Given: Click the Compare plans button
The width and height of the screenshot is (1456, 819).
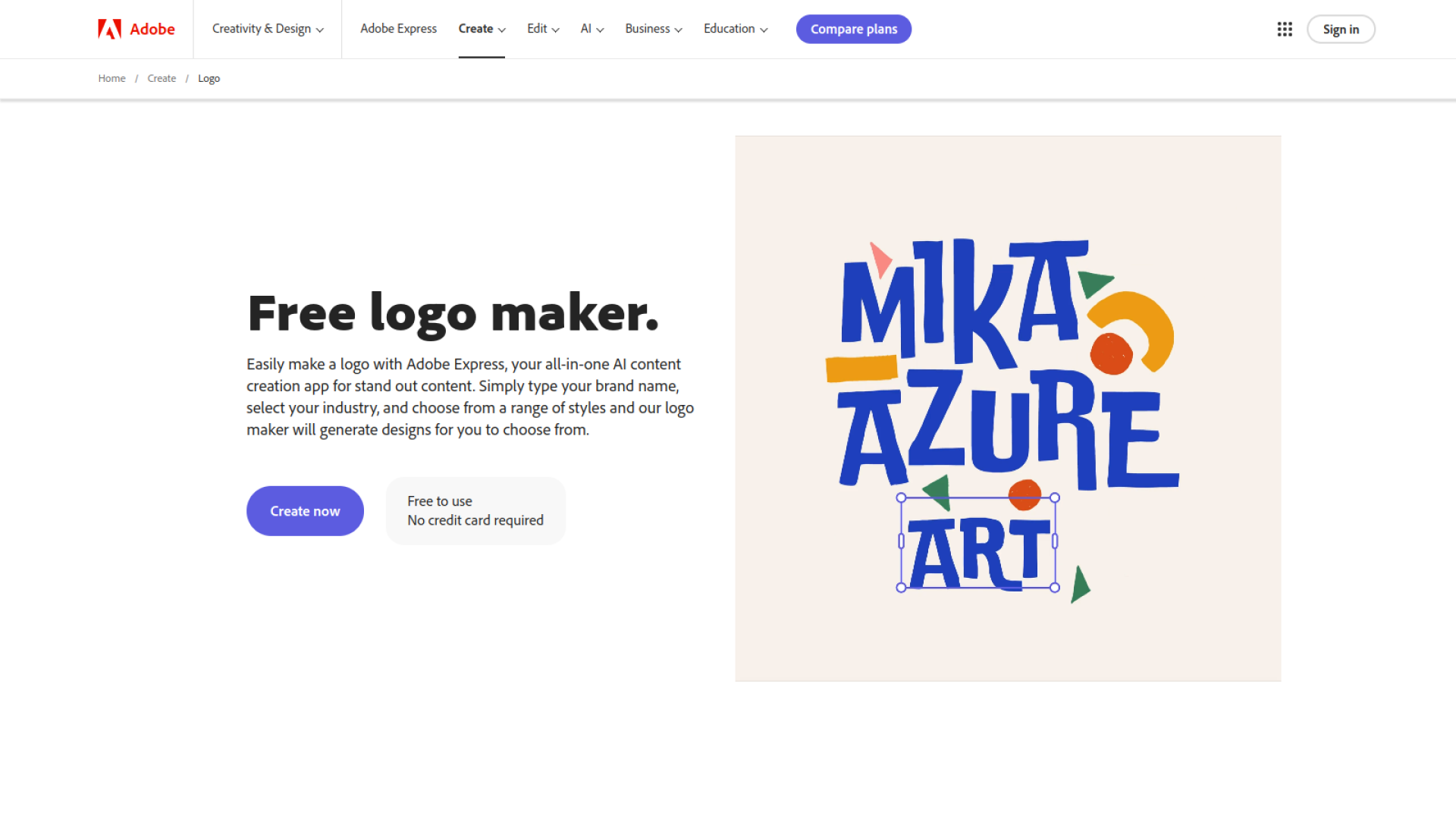Looking at the screenshot, I should [853, 29].
